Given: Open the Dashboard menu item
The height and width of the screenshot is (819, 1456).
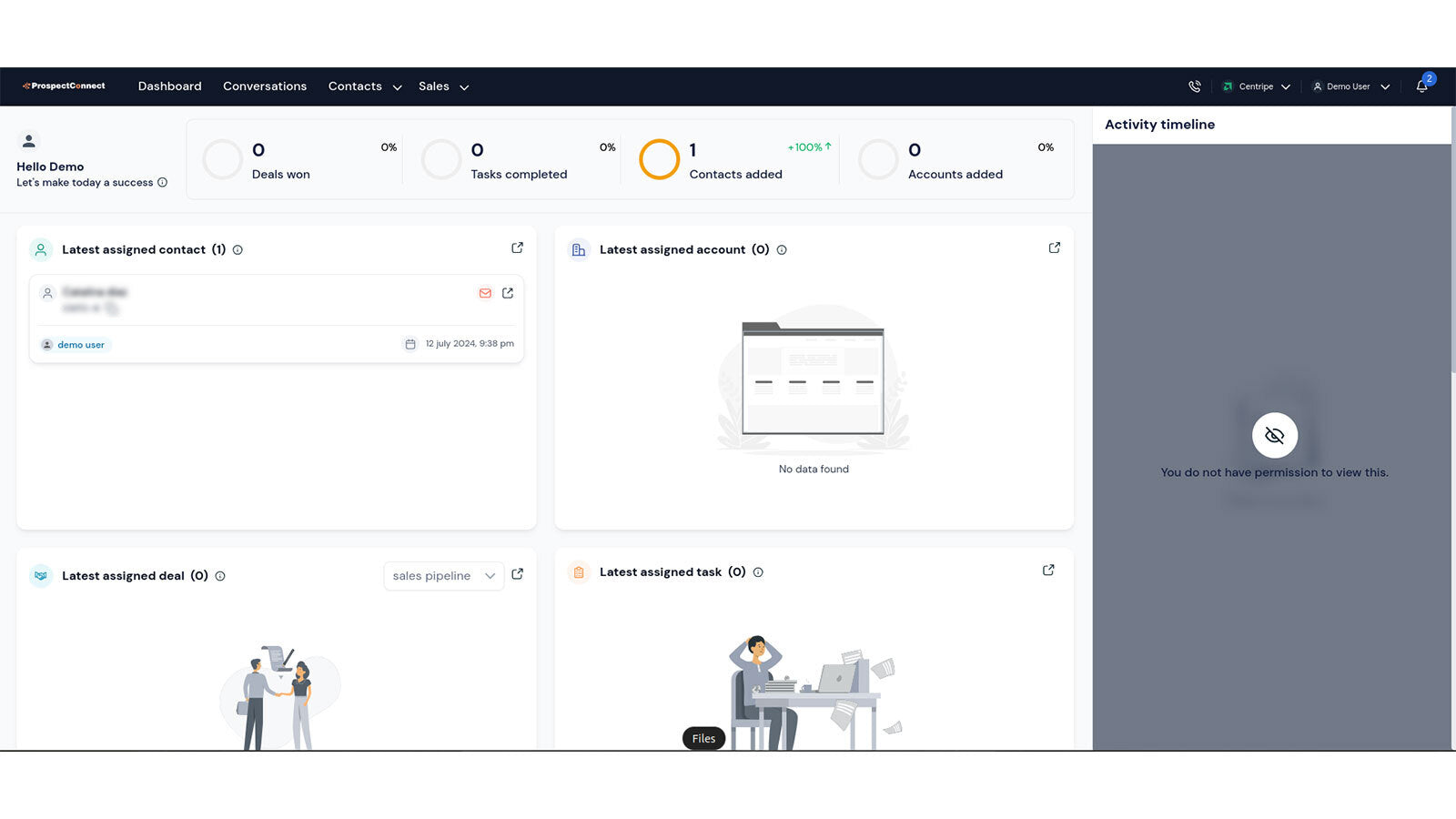Looking at the screenshot, I should click(x=170, y=86).
